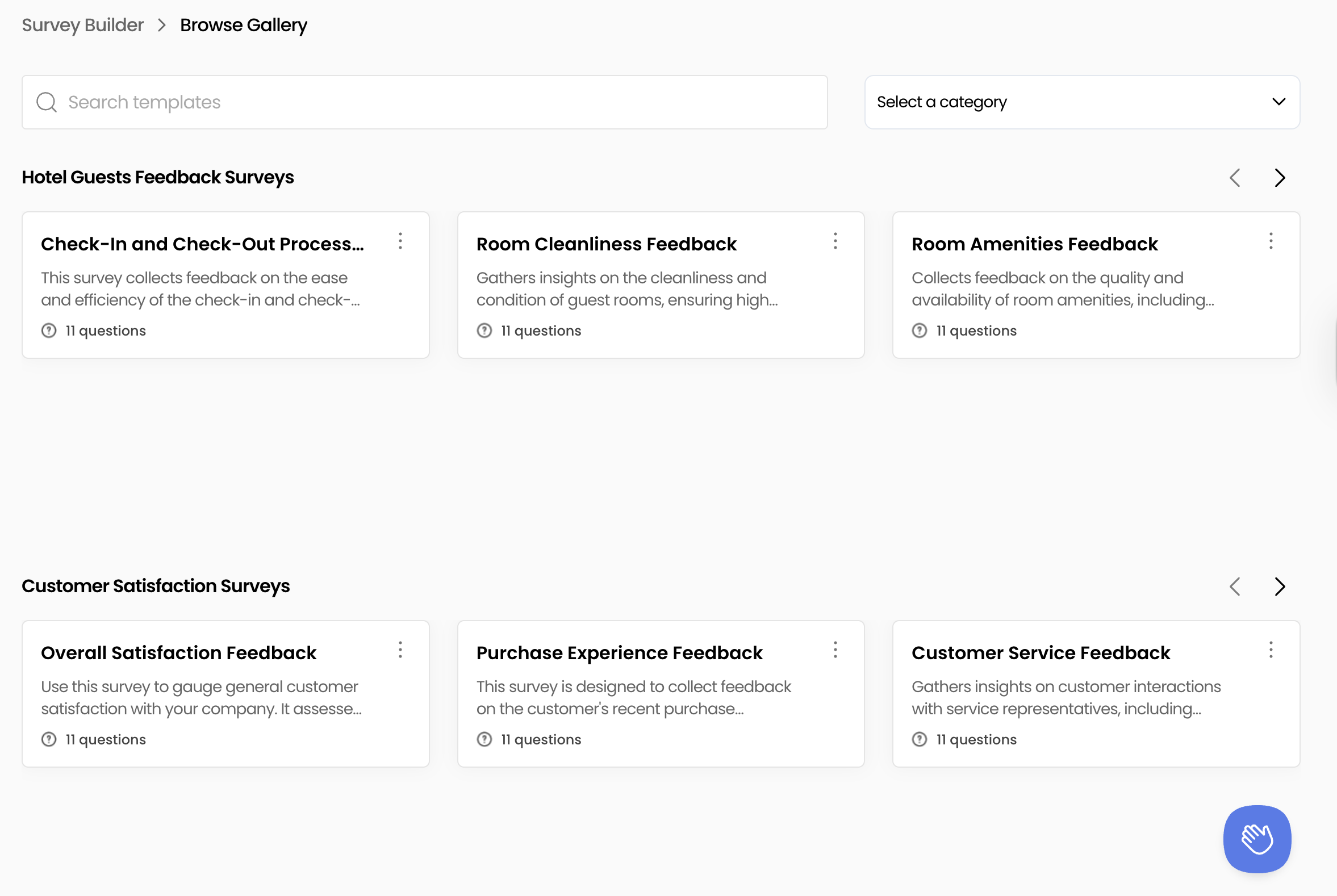Advance Customer Satisfaction Surveys with right arrow

coord(1279,587)
